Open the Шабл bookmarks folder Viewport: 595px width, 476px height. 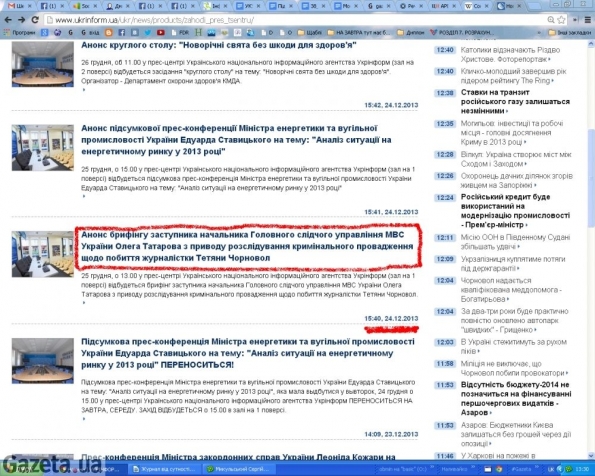coord(310,33)
